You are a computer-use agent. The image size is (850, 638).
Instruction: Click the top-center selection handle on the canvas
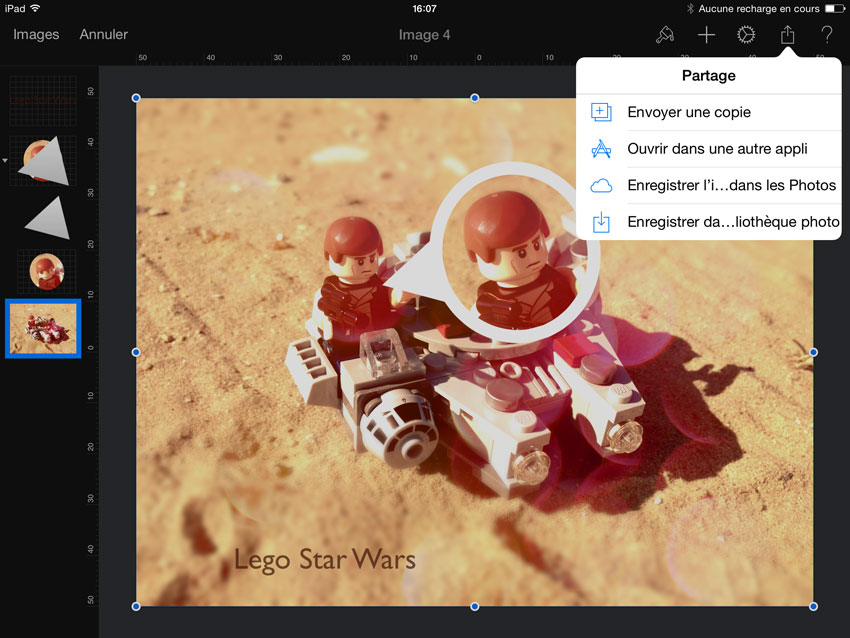[475, 98]
